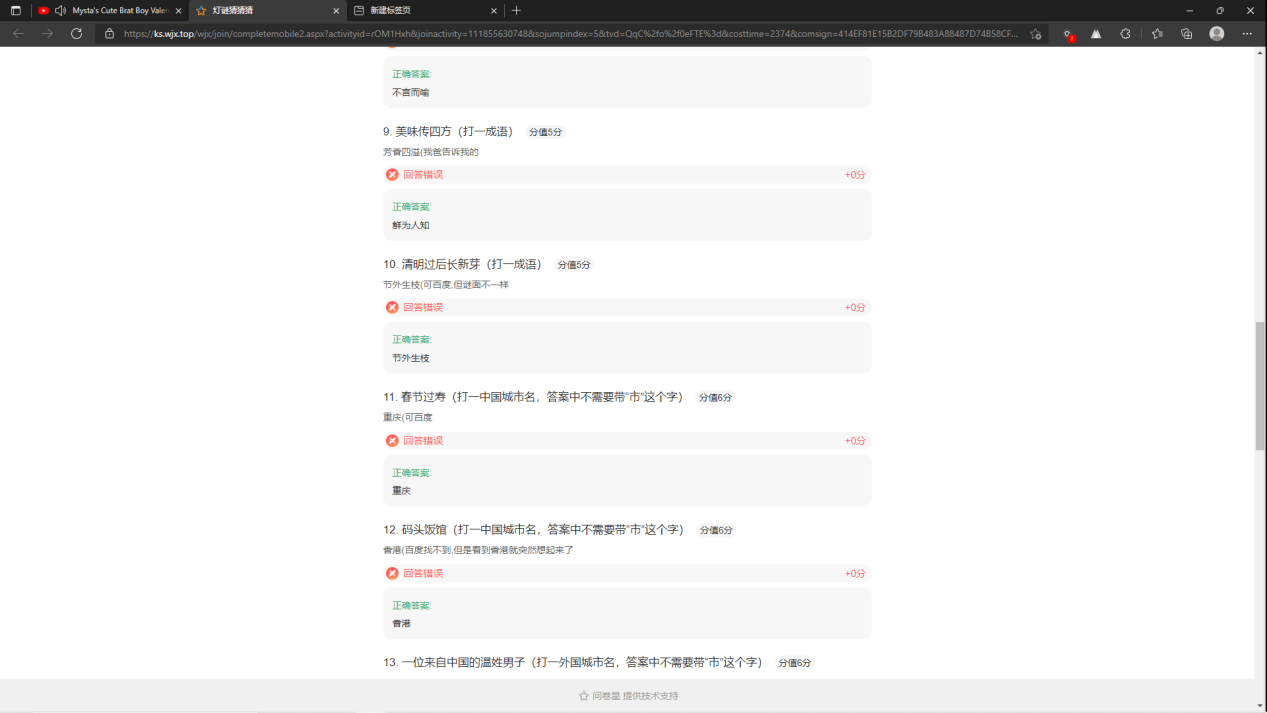The height and width of the screenshot is (713, 1267).
Task: Mute audio on the Mysta's Cute Brat tab
Action: click(60, 10)
